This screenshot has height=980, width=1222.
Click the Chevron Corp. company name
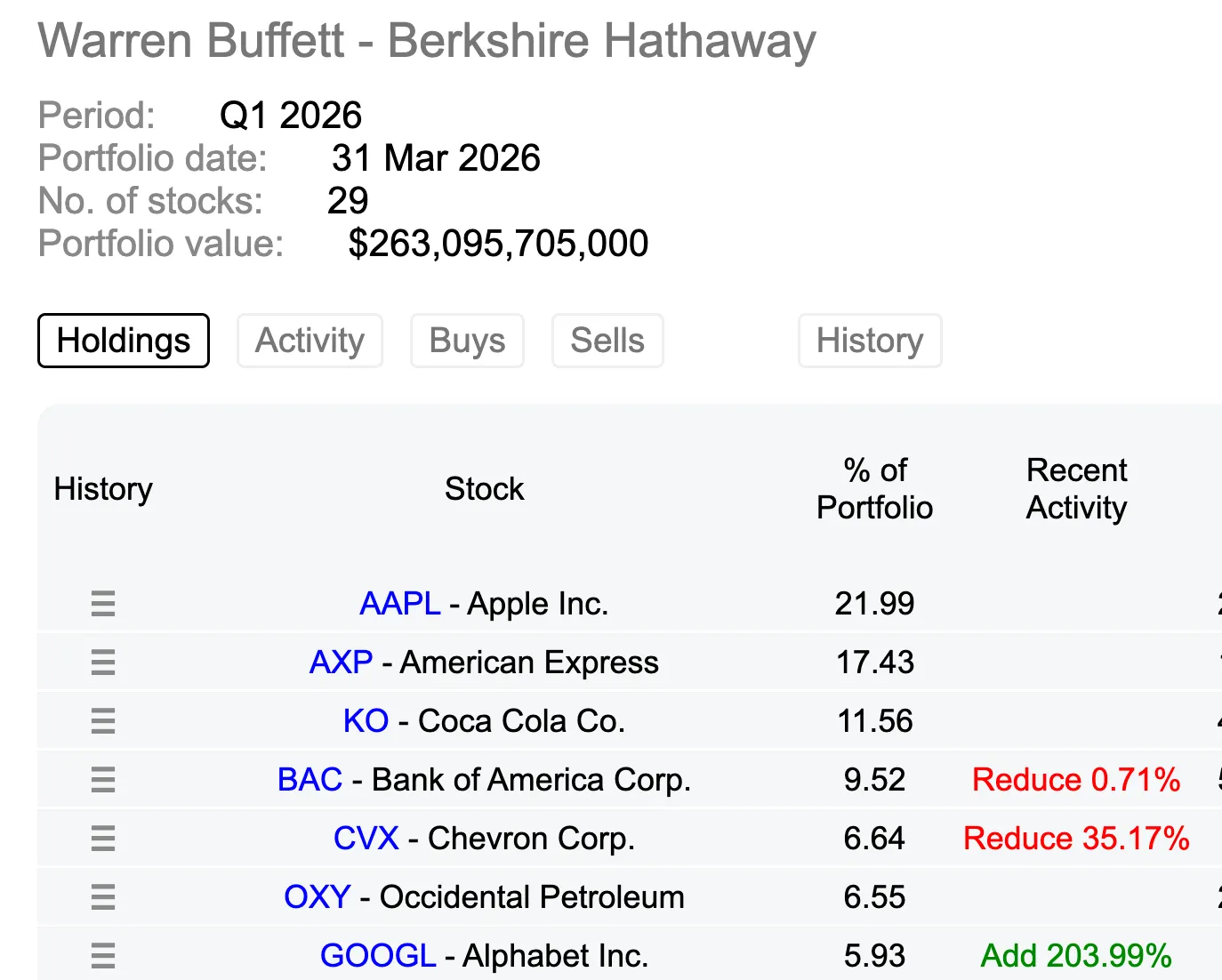[532, 839]
